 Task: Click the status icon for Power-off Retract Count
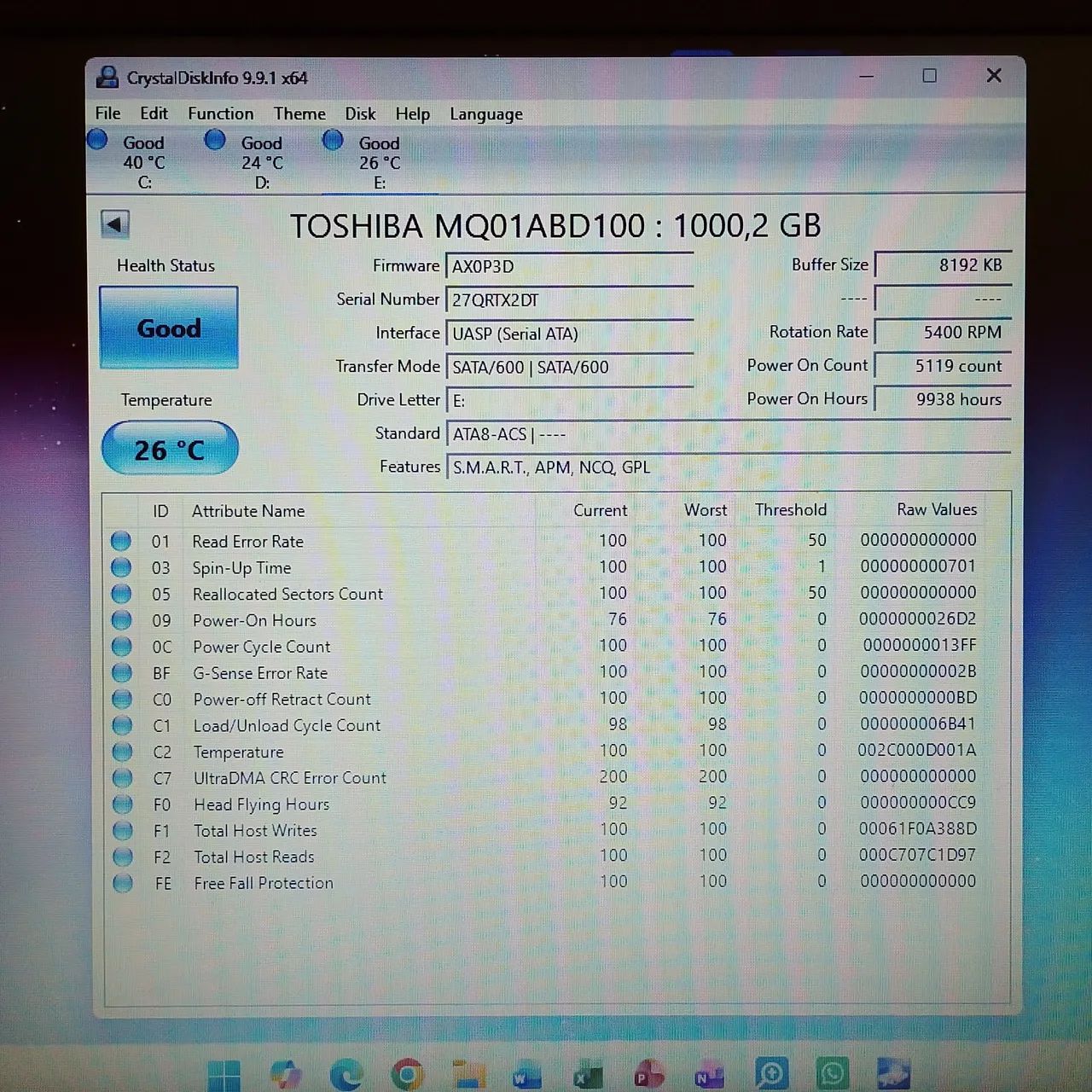pos(122,700)
